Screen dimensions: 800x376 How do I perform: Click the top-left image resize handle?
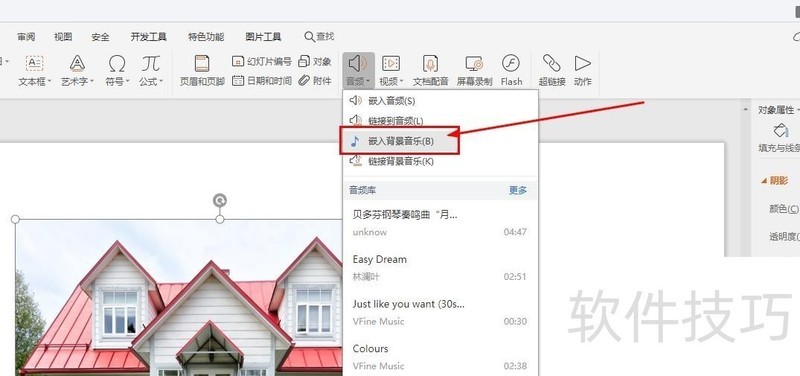(x=15, y=219)
